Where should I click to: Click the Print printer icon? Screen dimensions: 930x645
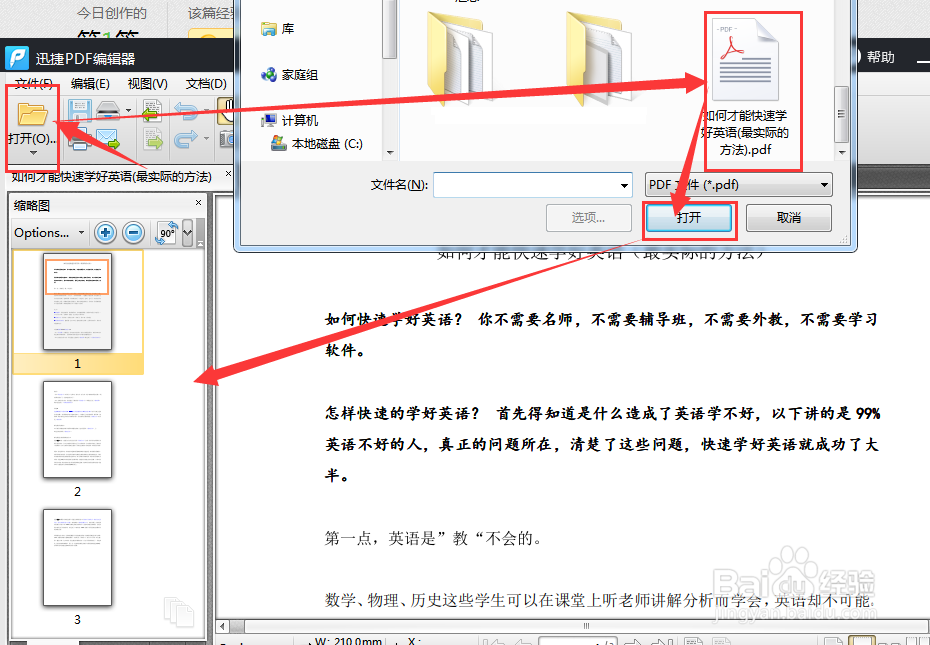tap(79, 139)
